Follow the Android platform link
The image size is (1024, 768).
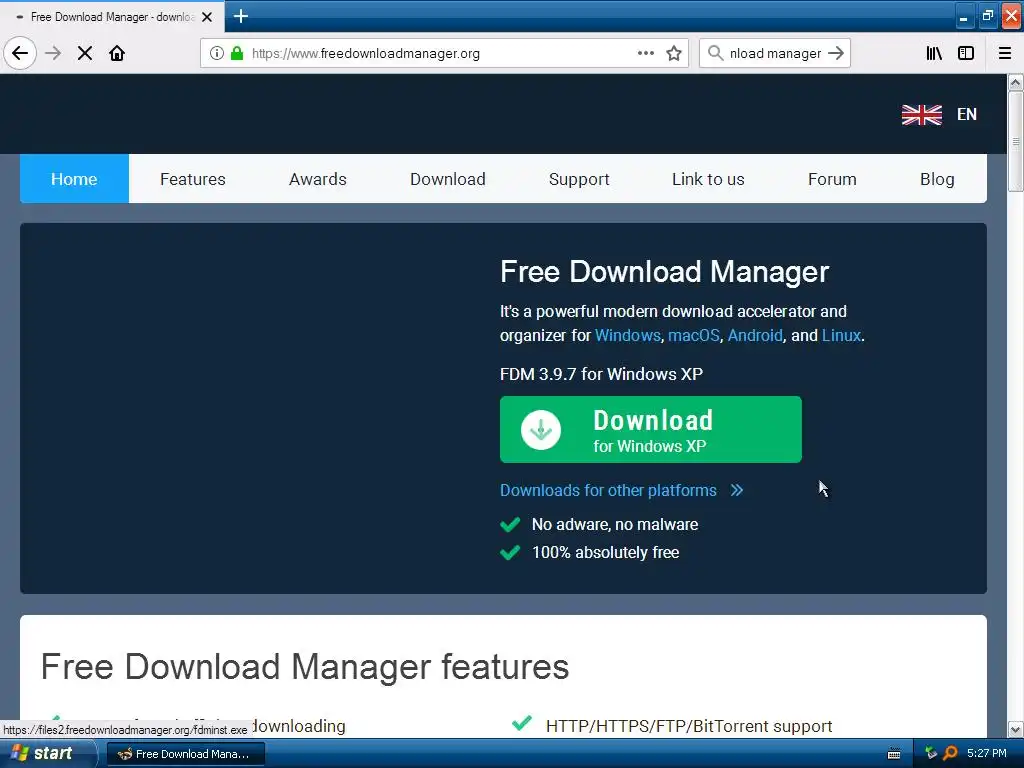point(755,335)
